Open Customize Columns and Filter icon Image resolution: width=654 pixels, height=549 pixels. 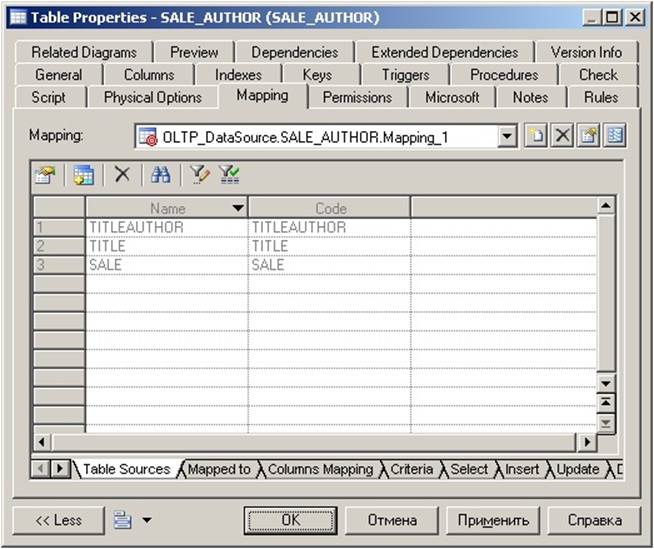coord(200,174)
